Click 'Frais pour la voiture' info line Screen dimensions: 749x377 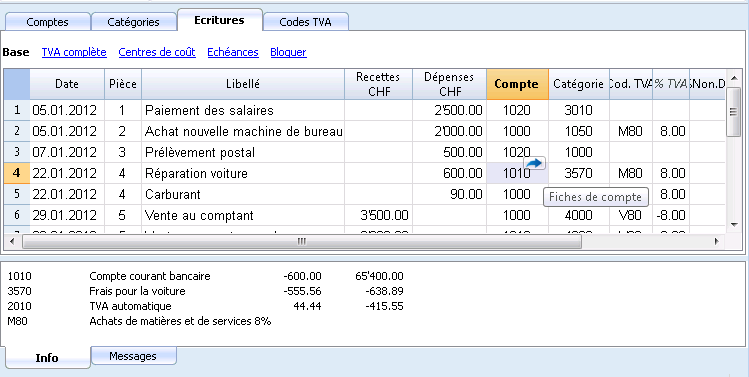(x=137, y=291)
